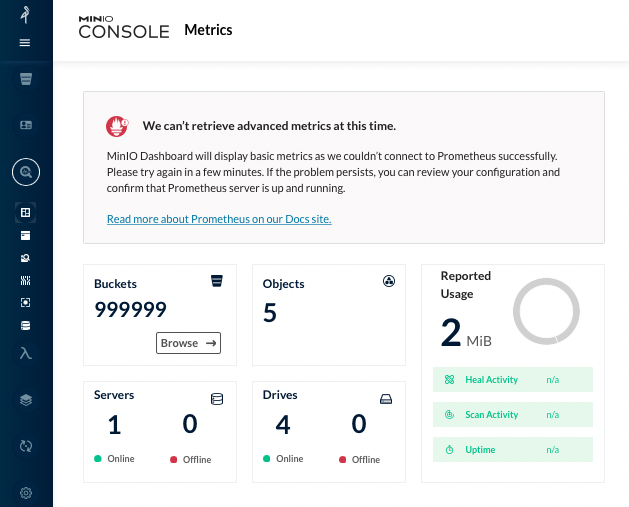Click the drive icon in Drives card
The image size is (629, 507).
tap(386, 399)
